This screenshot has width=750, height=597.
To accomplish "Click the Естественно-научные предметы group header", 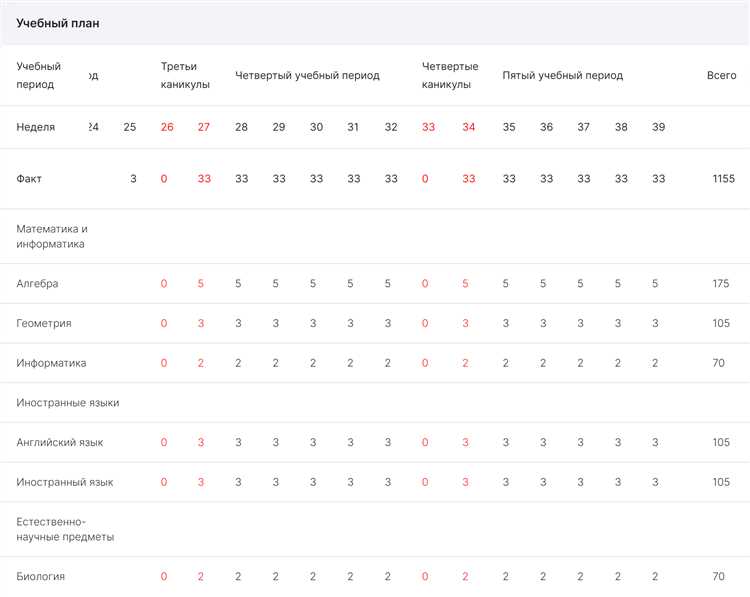I will click(65, 529).
